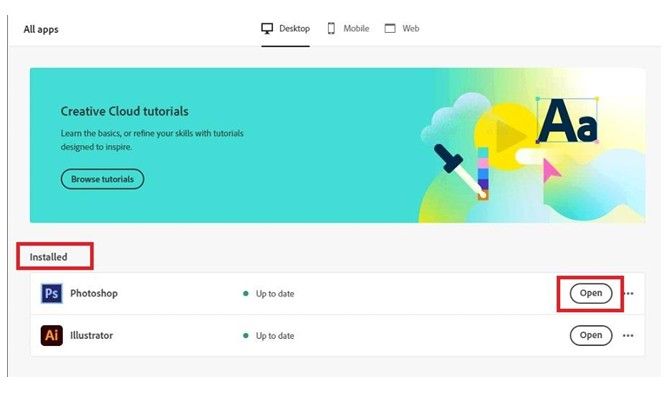Screen dimensions: 671x393
Task: Click the Illustrator green status dot
Action: pos(246,335)
